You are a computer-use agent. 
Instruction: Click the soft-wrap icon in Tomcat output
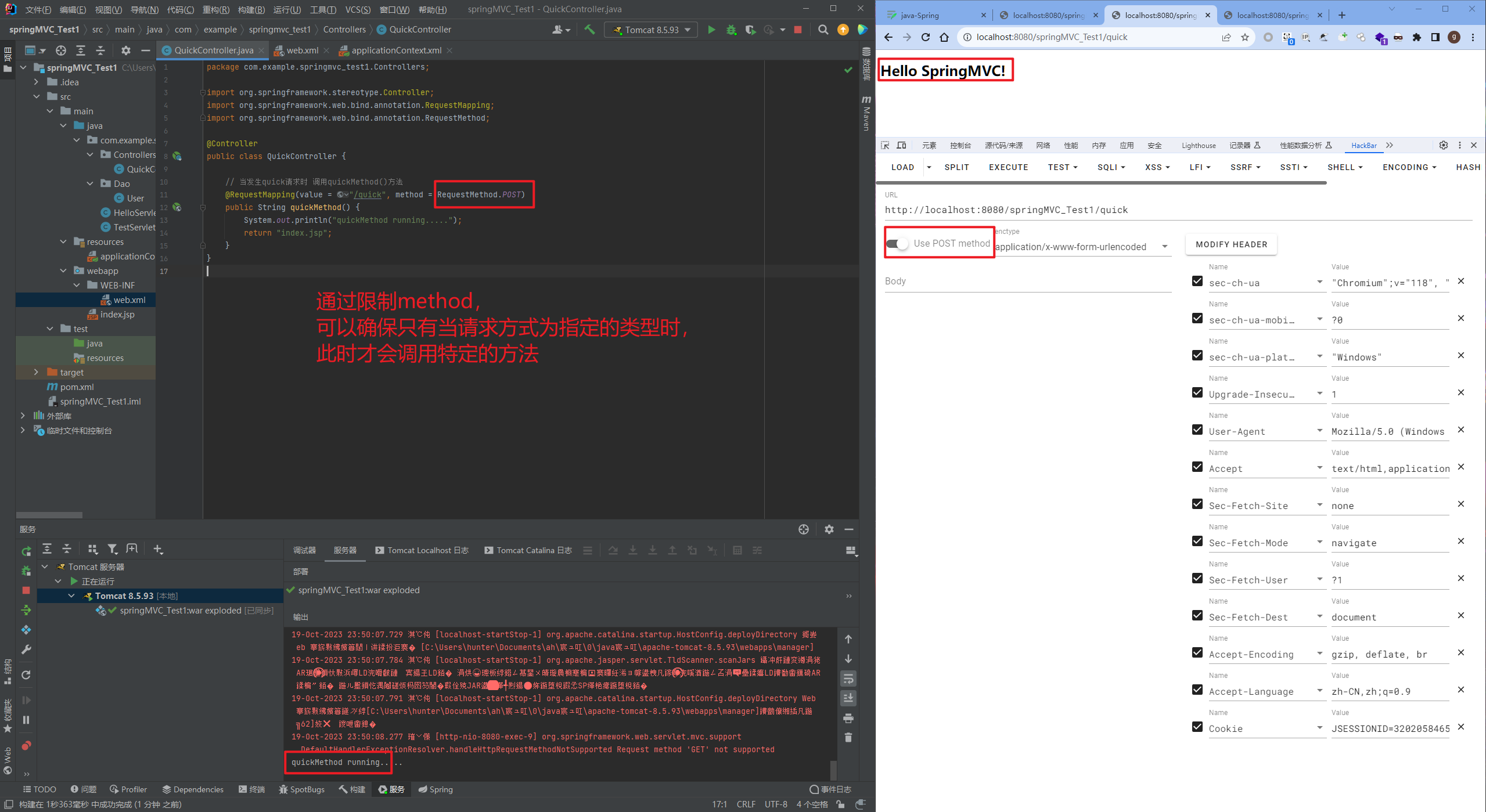(848, 678)
